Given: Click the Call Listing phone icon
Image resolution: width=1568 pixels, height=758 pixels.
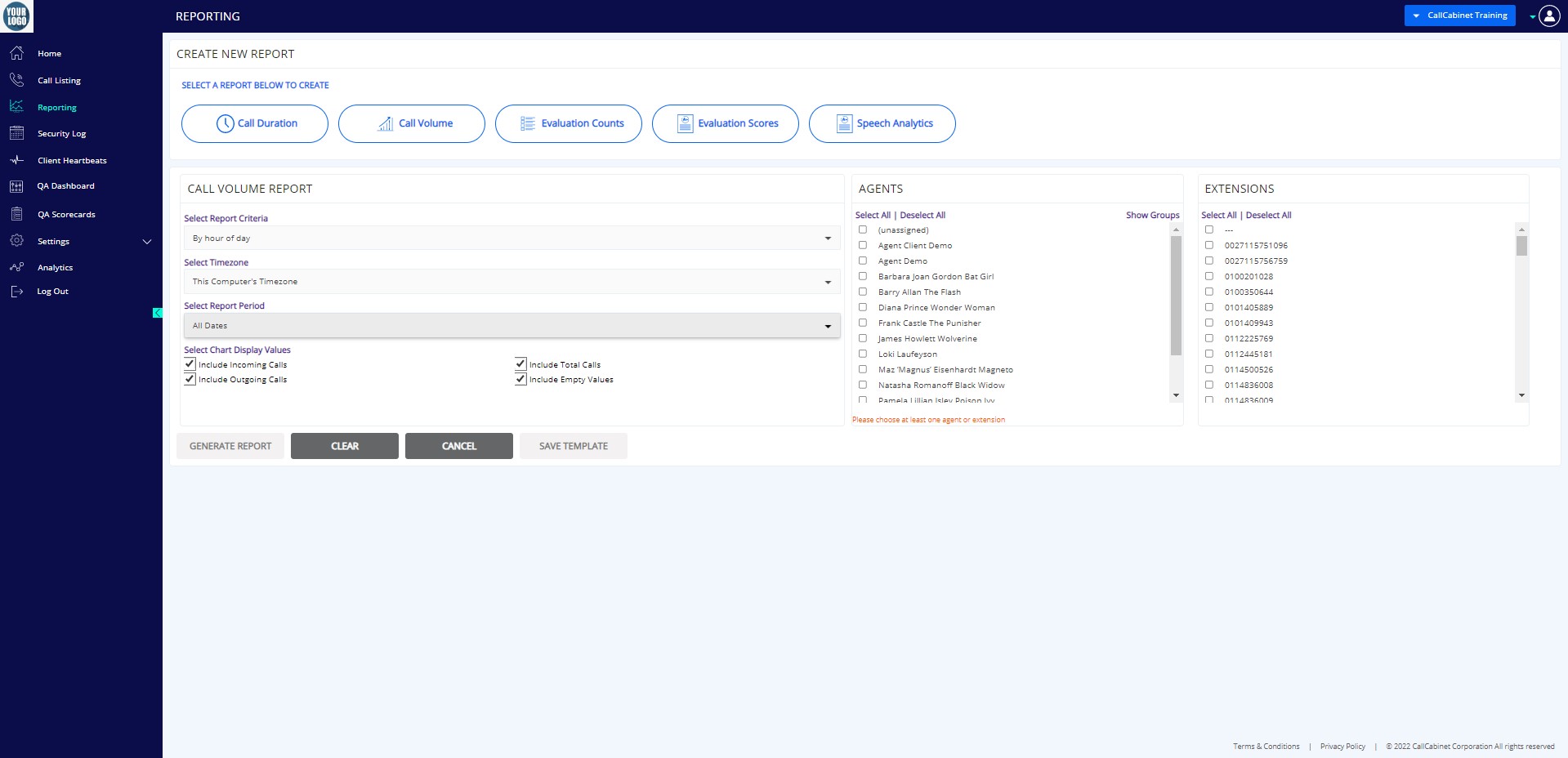Looking at the screenshot, I should (x=16, y=80).
